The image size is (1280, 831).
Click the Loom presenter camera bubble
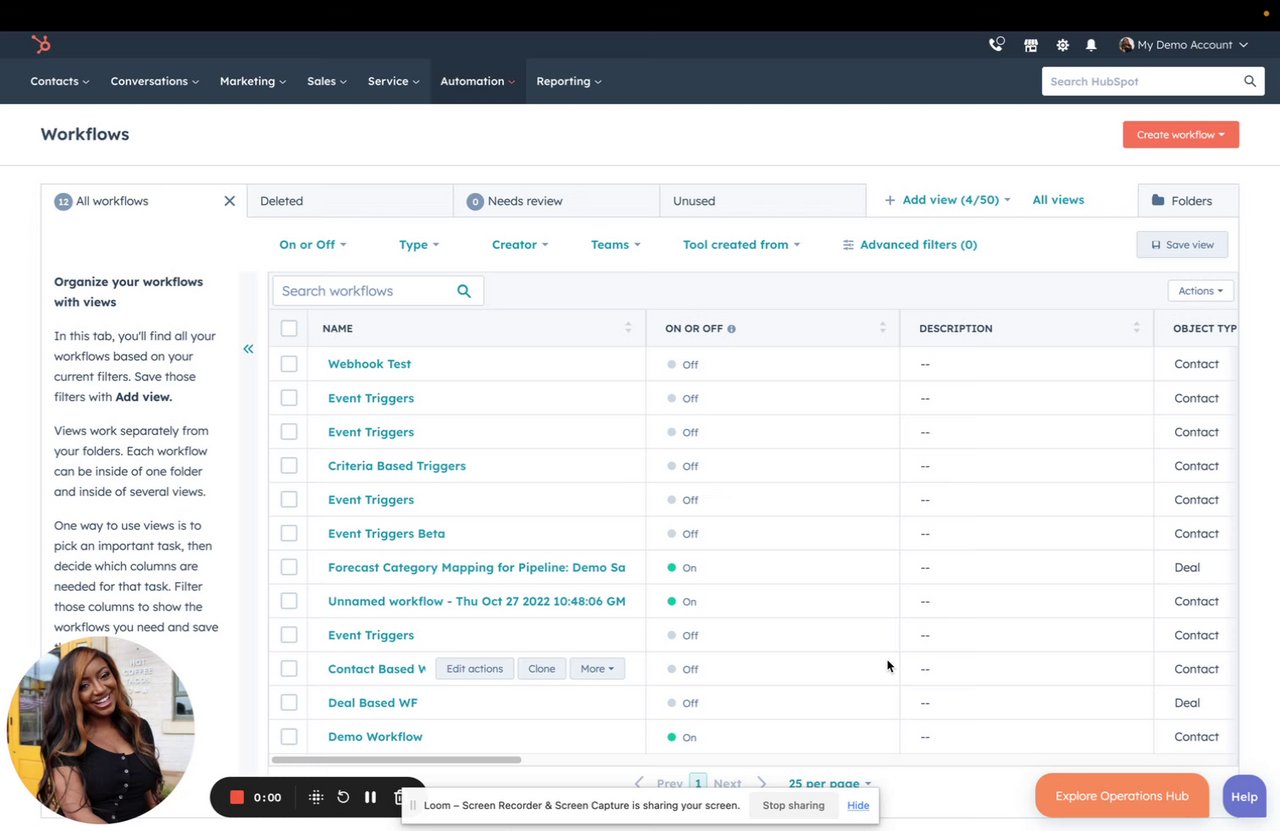[x=100, y=731]
